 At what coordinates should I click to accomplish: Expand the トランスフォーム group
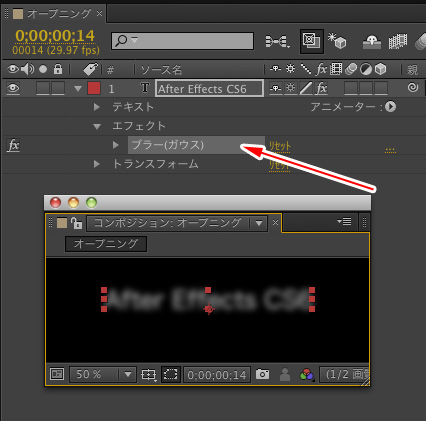point(97,164)
